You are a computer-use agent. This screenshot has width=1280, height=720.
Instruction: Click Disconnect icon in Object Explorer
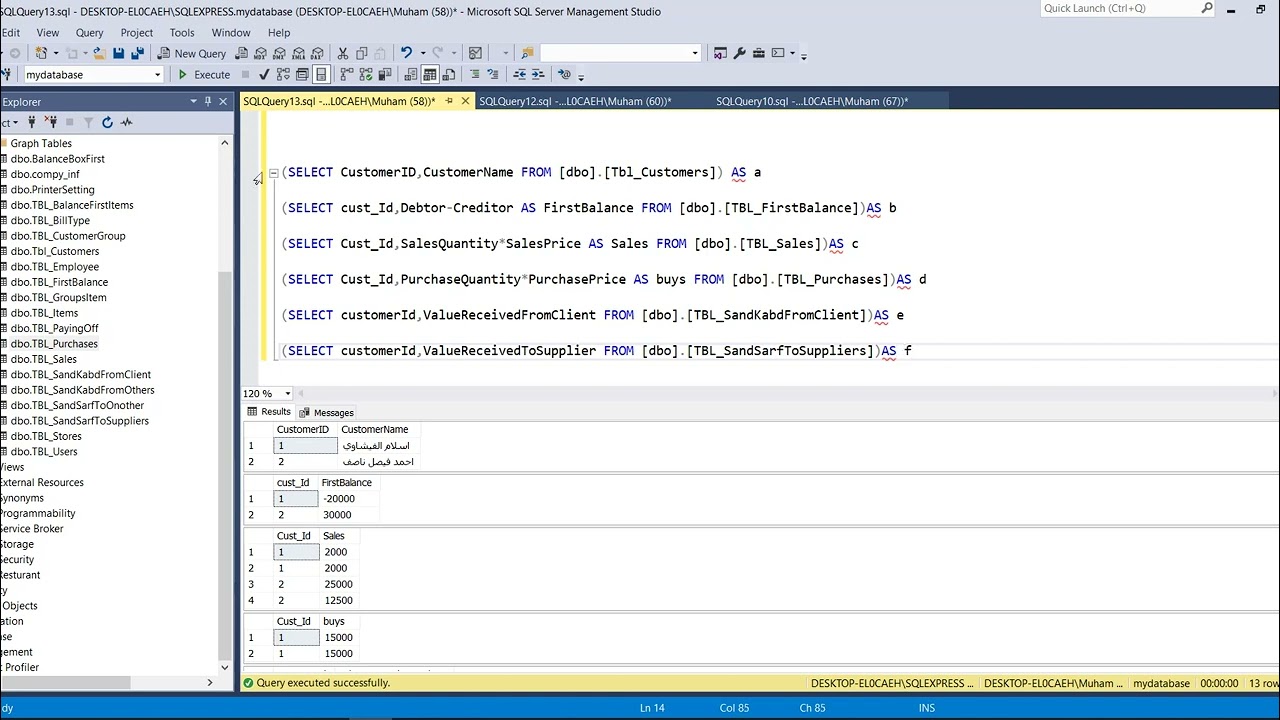tap(51, 122)
